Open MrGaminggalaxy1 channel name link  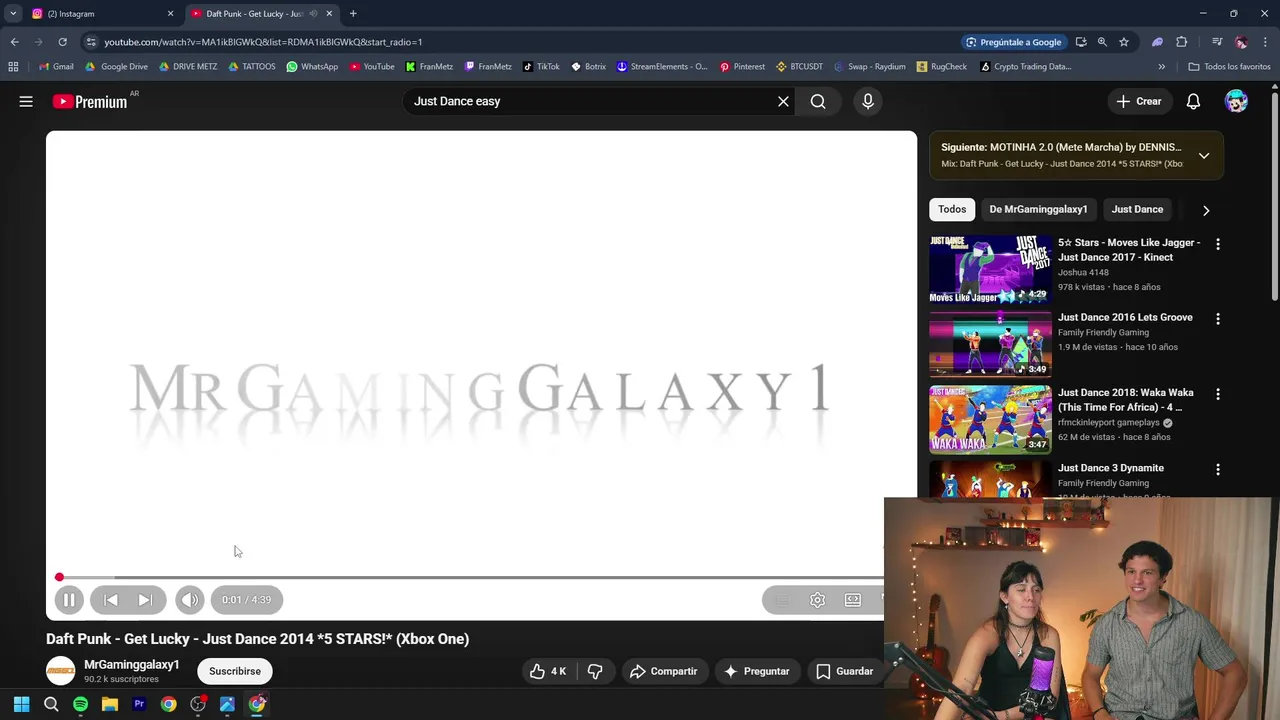coord(132,665)
